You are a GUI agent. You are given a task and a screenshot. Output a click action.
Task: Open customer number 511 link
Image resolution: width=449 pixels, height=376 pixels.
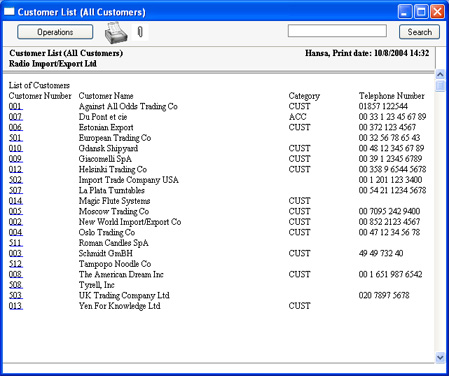pyautogui.click(x=16, y=243)
